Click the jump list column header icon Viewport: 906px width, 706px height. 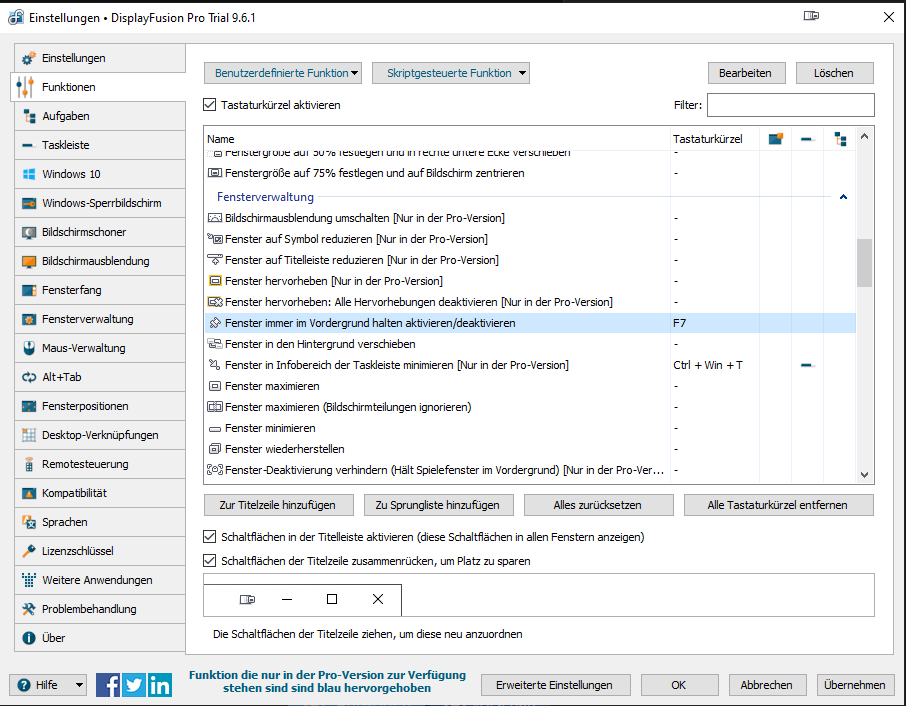point(841,139)
